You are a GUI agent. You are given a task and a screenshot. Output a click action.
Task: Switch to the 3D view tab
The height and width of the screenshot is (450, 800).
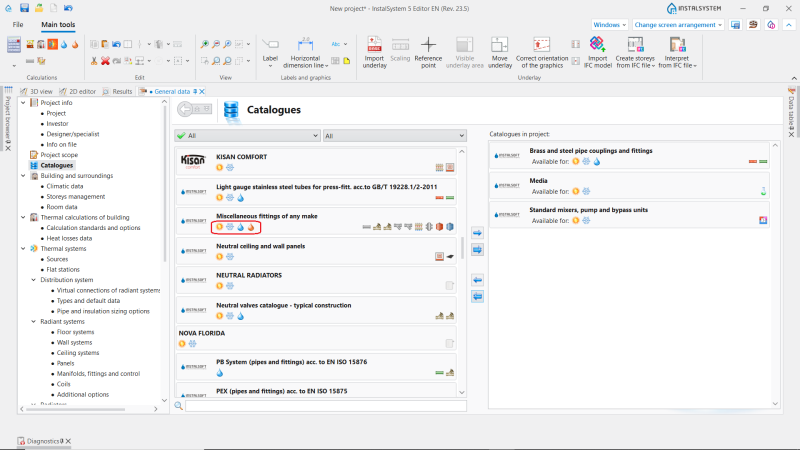(37, 91)
